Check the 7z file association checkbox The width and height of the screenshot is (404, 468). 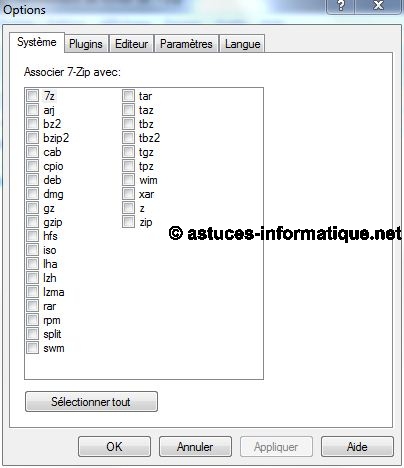(33, 96)
